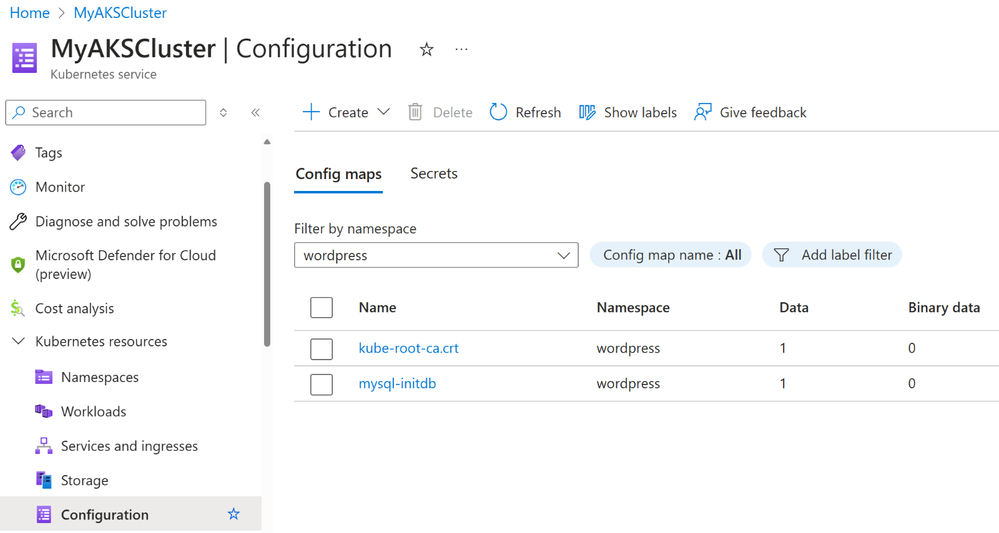
Task: Collapse the sidebar with the double chevron
Action: point(255,113)
